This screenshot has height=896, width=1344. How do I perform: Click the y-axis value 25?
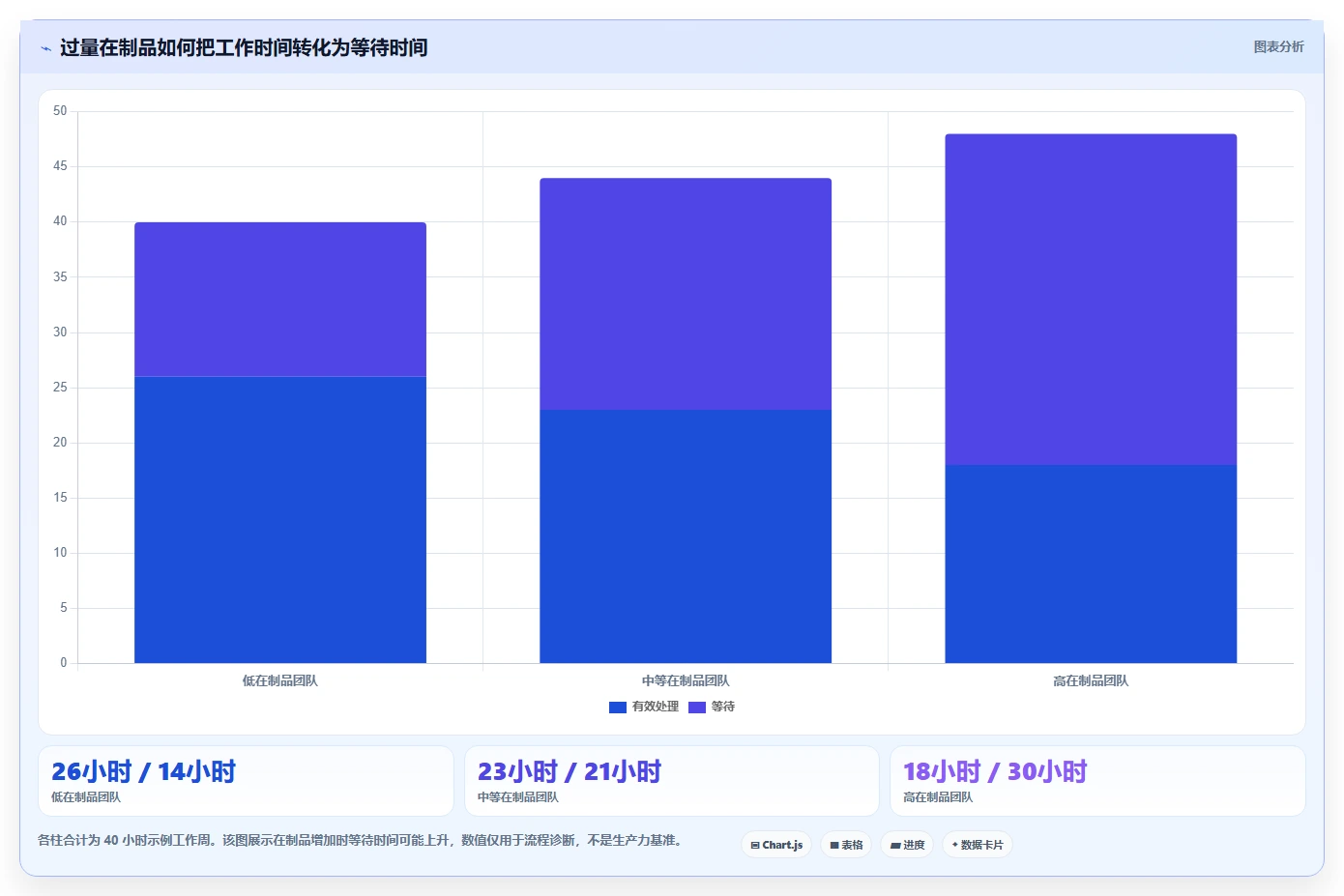click(x=60, y=388)
